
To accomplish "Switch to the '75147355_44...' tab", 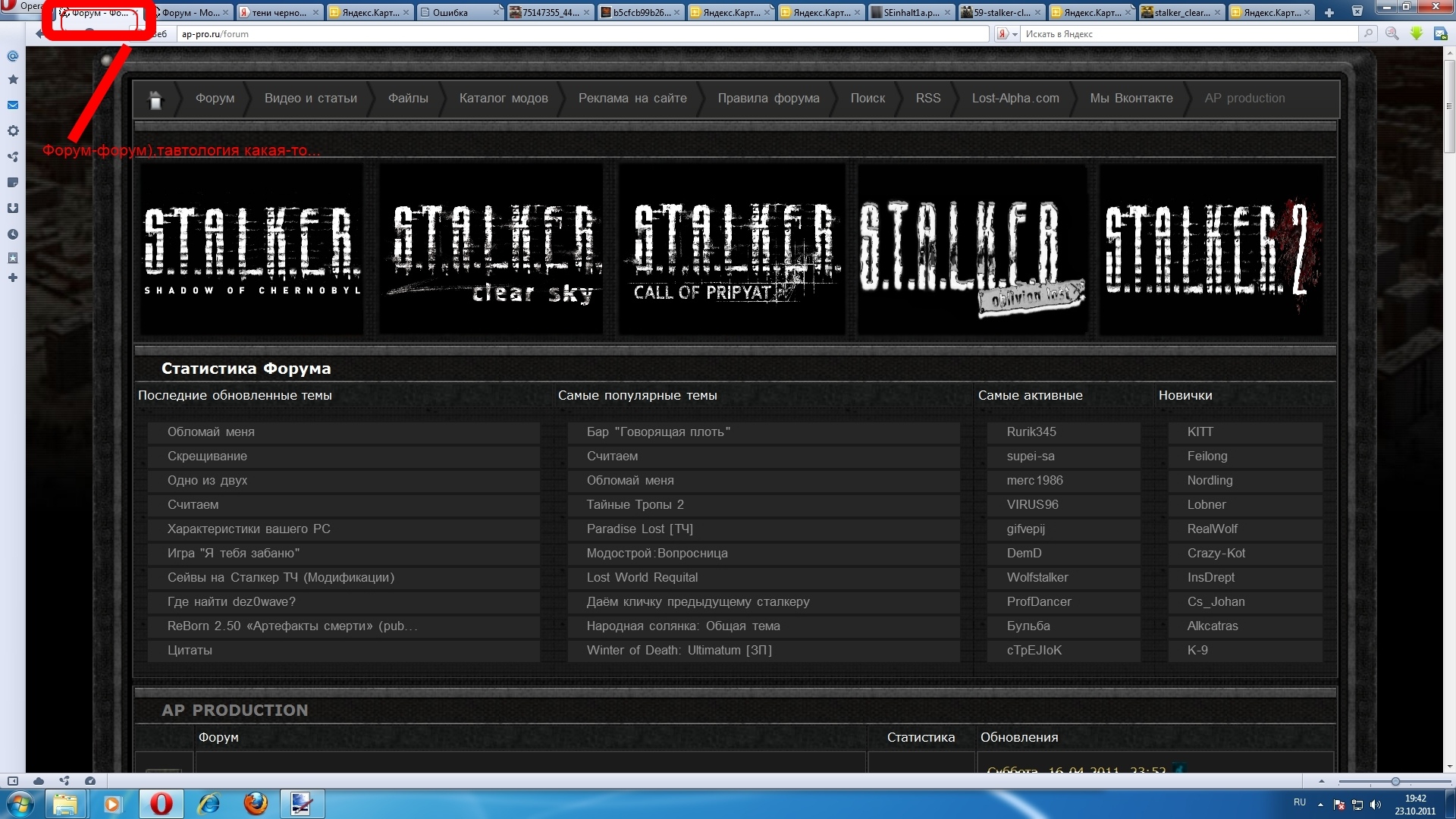I will coord(550,13).
